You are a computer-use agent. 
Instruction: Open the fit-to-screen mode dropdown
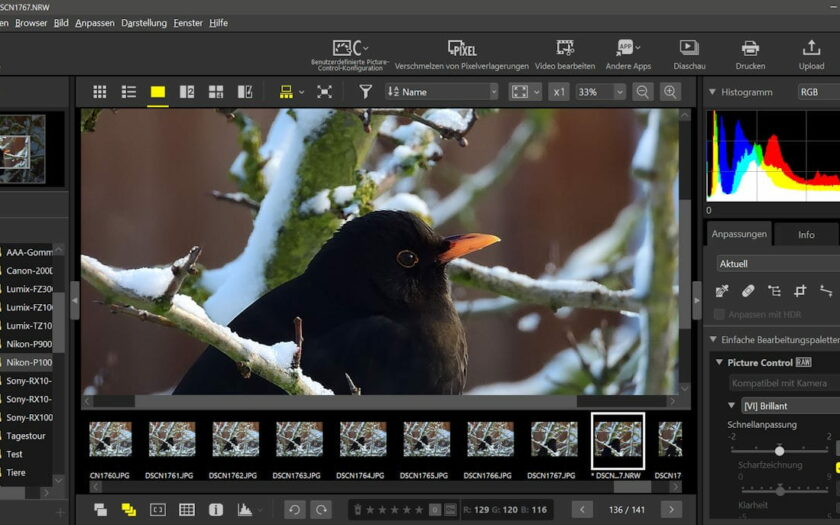[x=525, y=92]
